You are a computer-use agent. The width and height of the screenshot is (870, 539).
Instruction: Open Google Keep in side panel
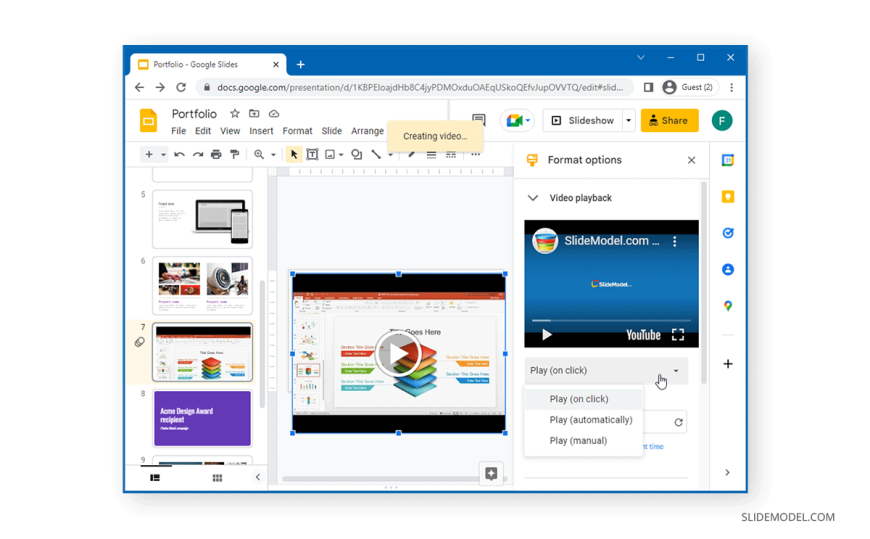click(728, 197)
